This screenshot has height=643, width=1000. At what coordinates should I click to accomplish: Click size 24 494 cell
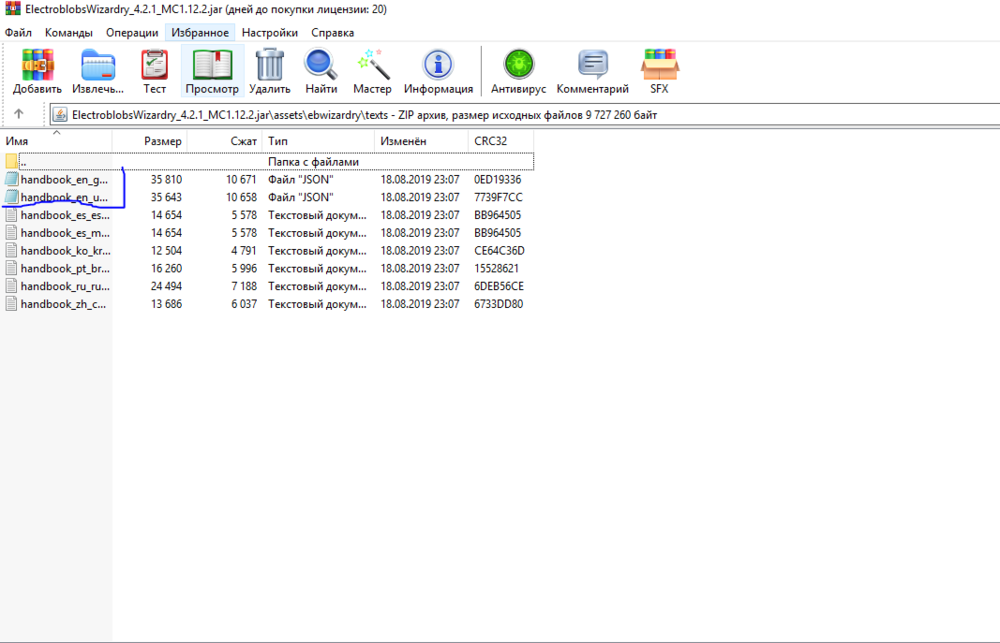[x=166, y=286]
